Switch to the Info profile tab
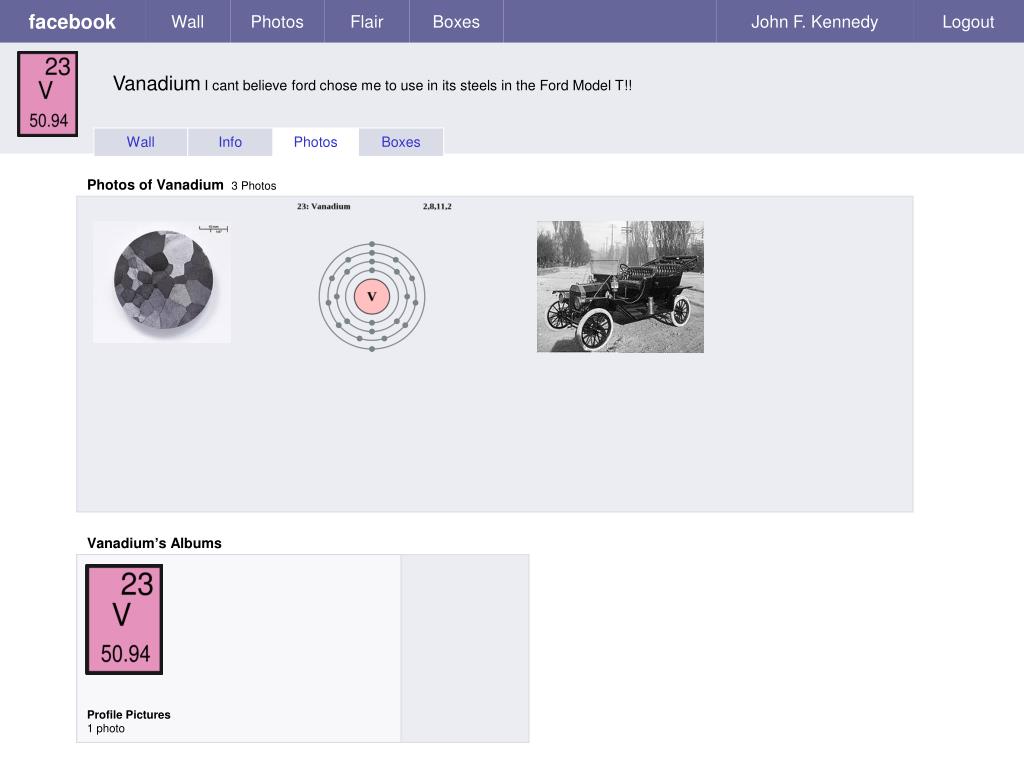 [x=230, y=142]
